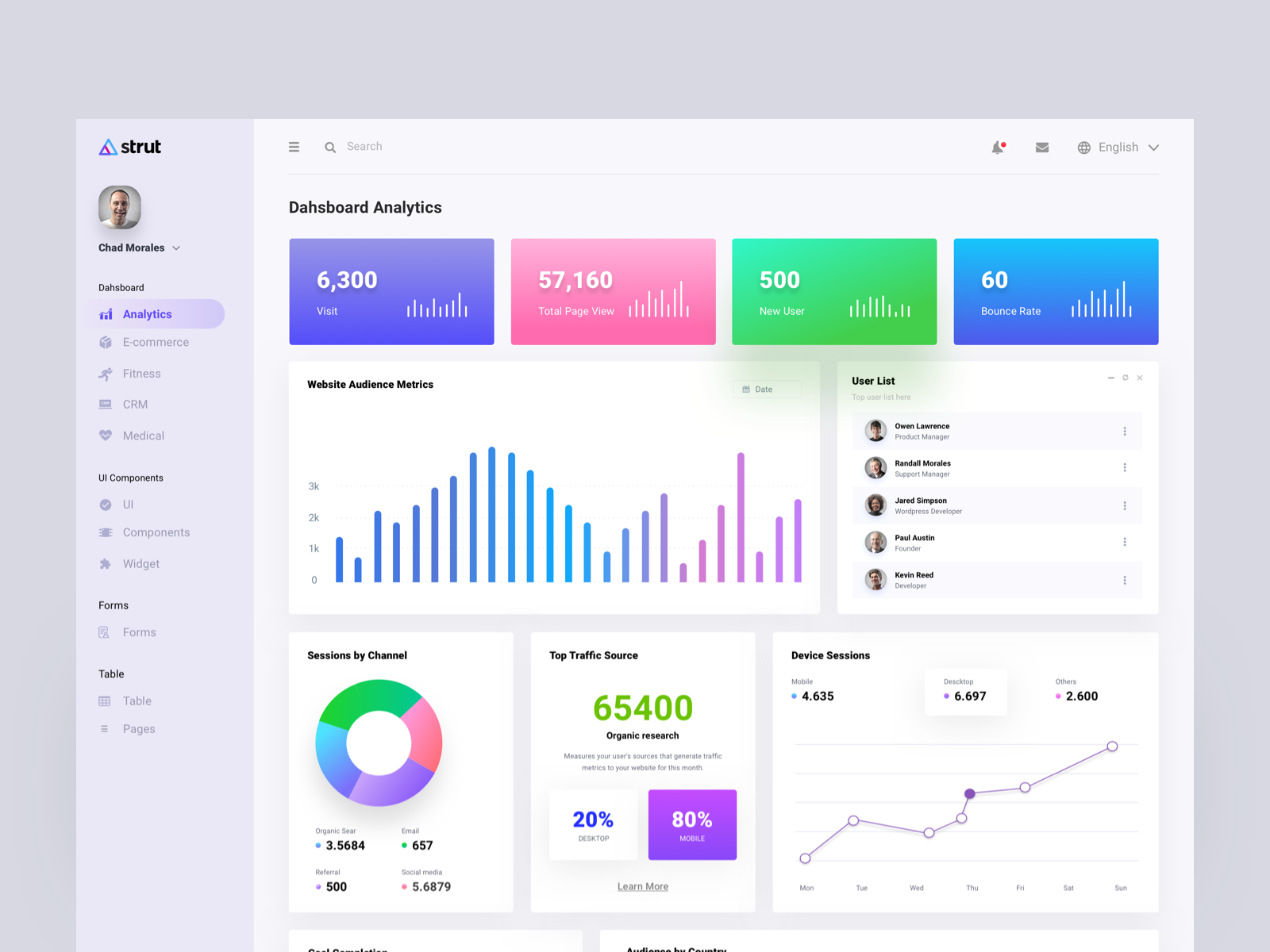Click the Desktop 6.697 sessions card
The width and height of the screenshot is (1270, 952).
point(966,692)
